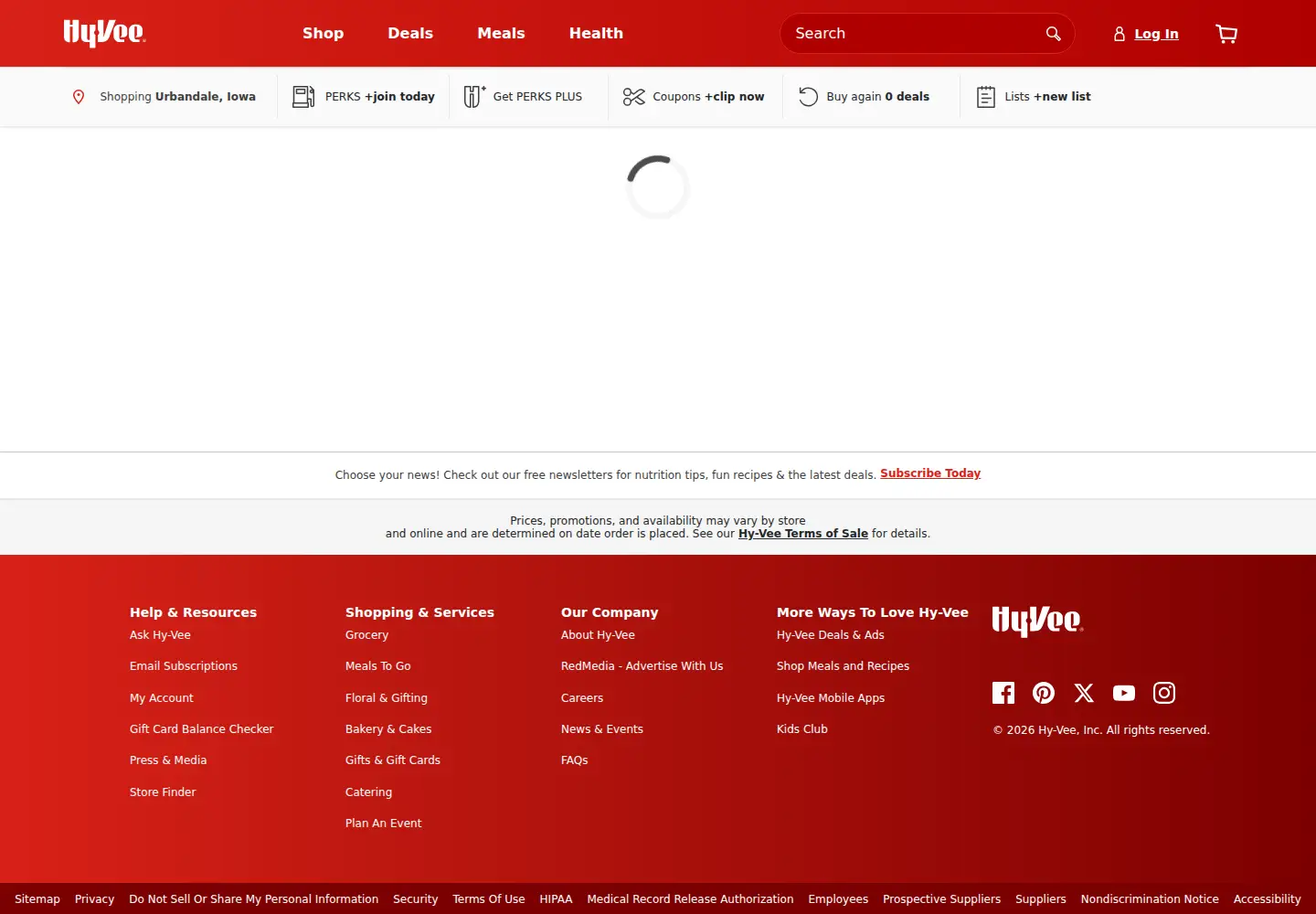This screenshot has width=1316, height=914.
Task: Click the Lists clipboard icon
Action: [x=986, y=97]
